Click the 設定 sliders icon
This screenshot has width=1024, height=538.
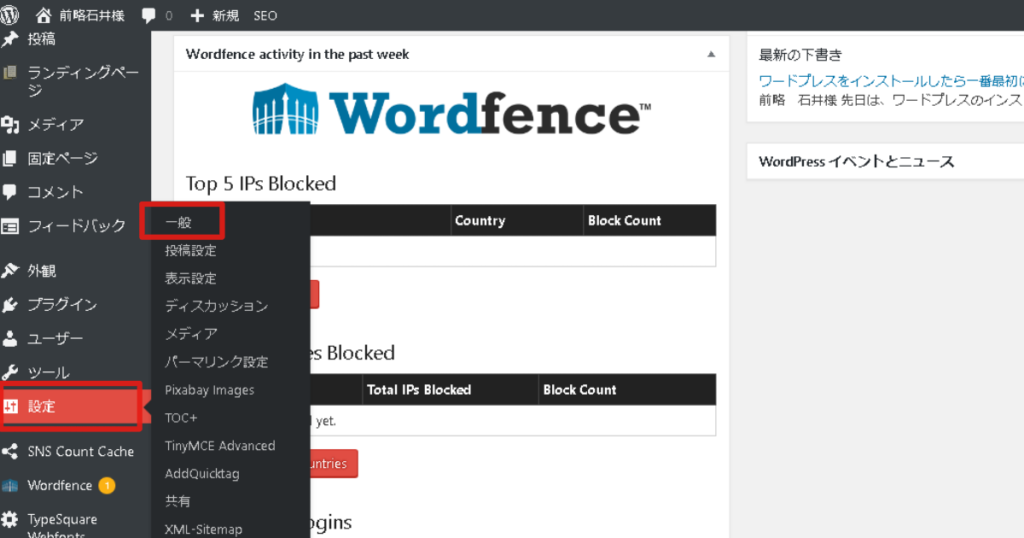point(10,406)
